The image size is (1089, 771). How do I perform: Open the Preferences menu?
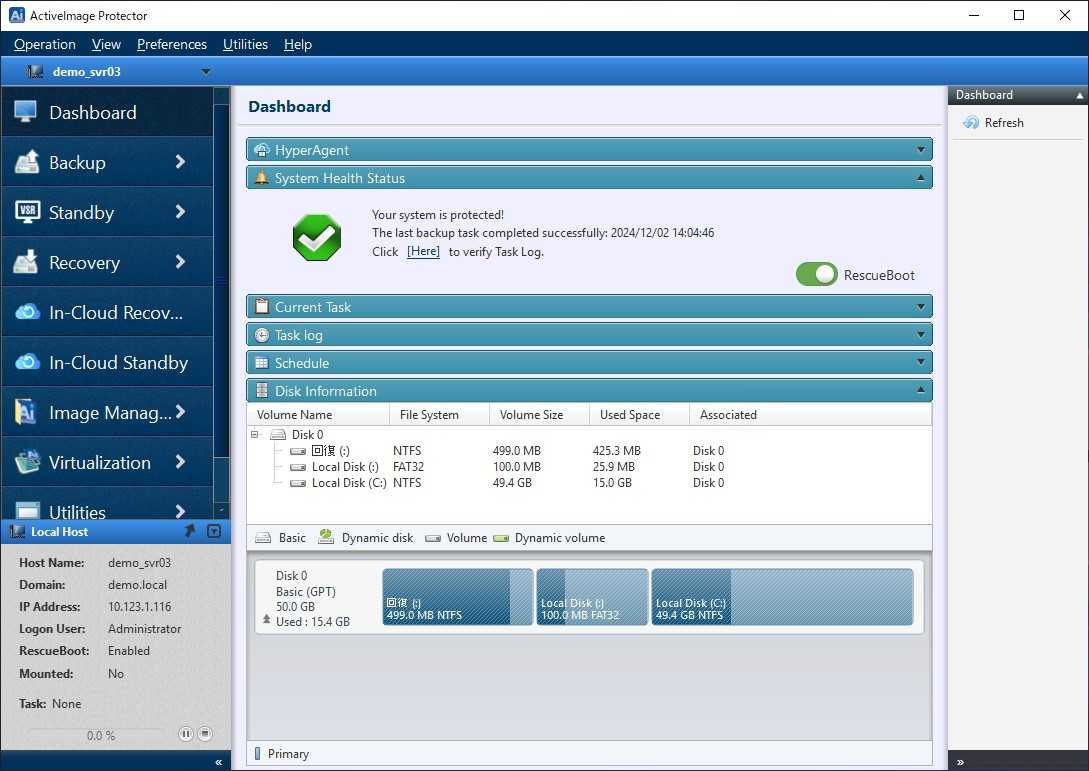171,44
